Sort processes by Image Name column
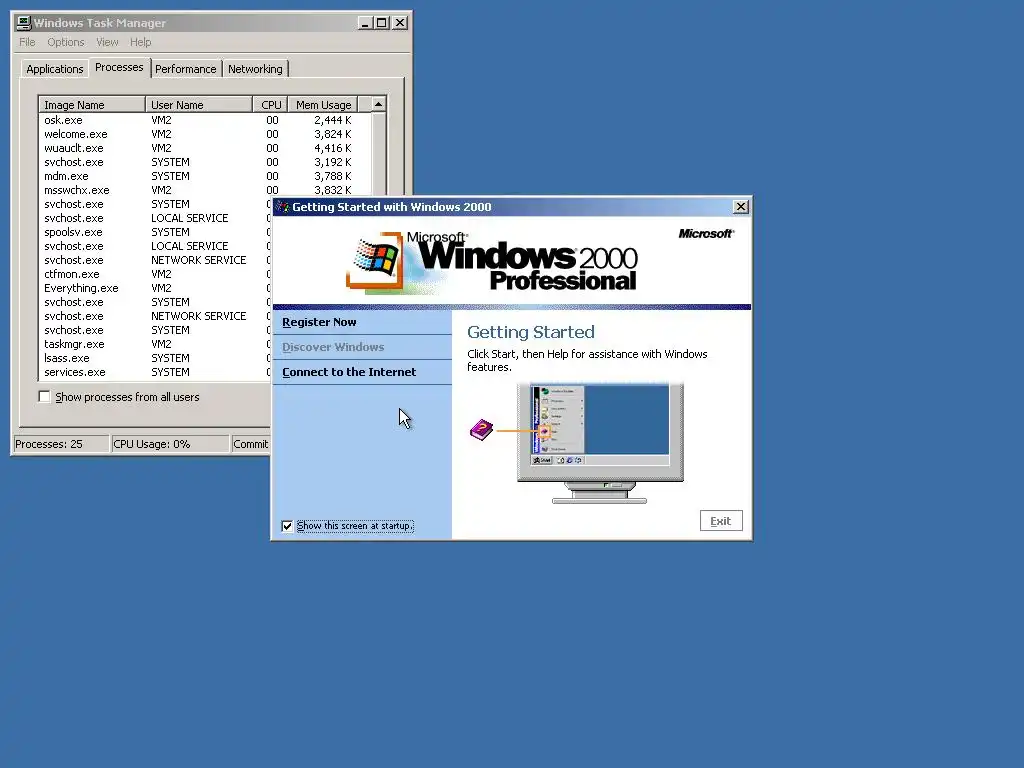Screen dimensions: 1024x768 tap(92, 105)
